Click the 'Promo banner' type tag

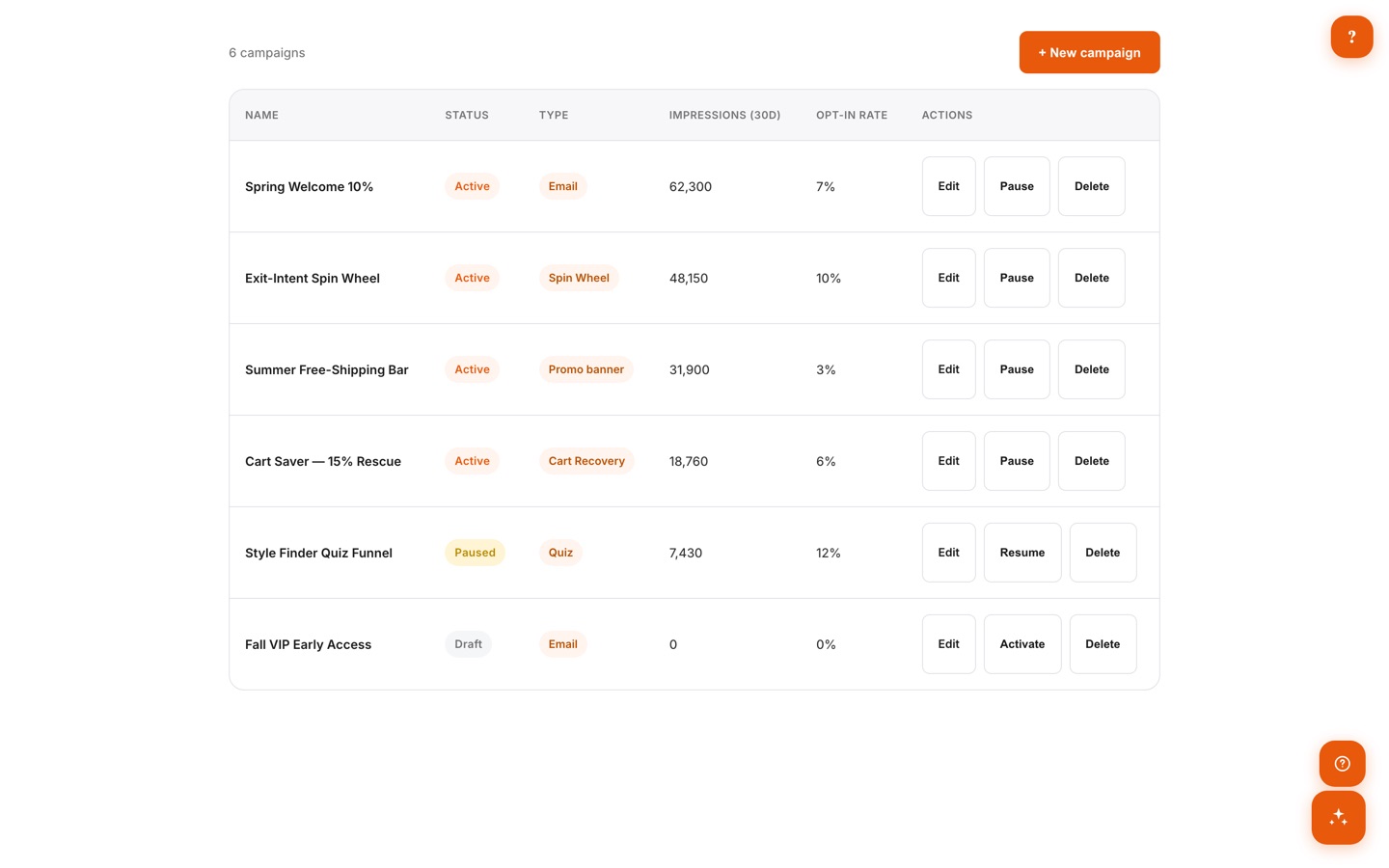pyautogui.click(x=586, y=369)
